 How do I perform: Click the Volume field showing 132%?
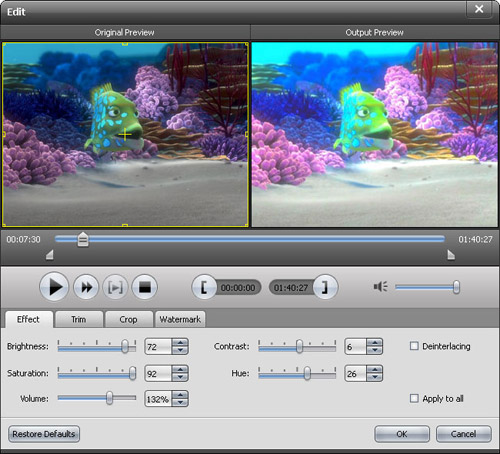(158, 399)
